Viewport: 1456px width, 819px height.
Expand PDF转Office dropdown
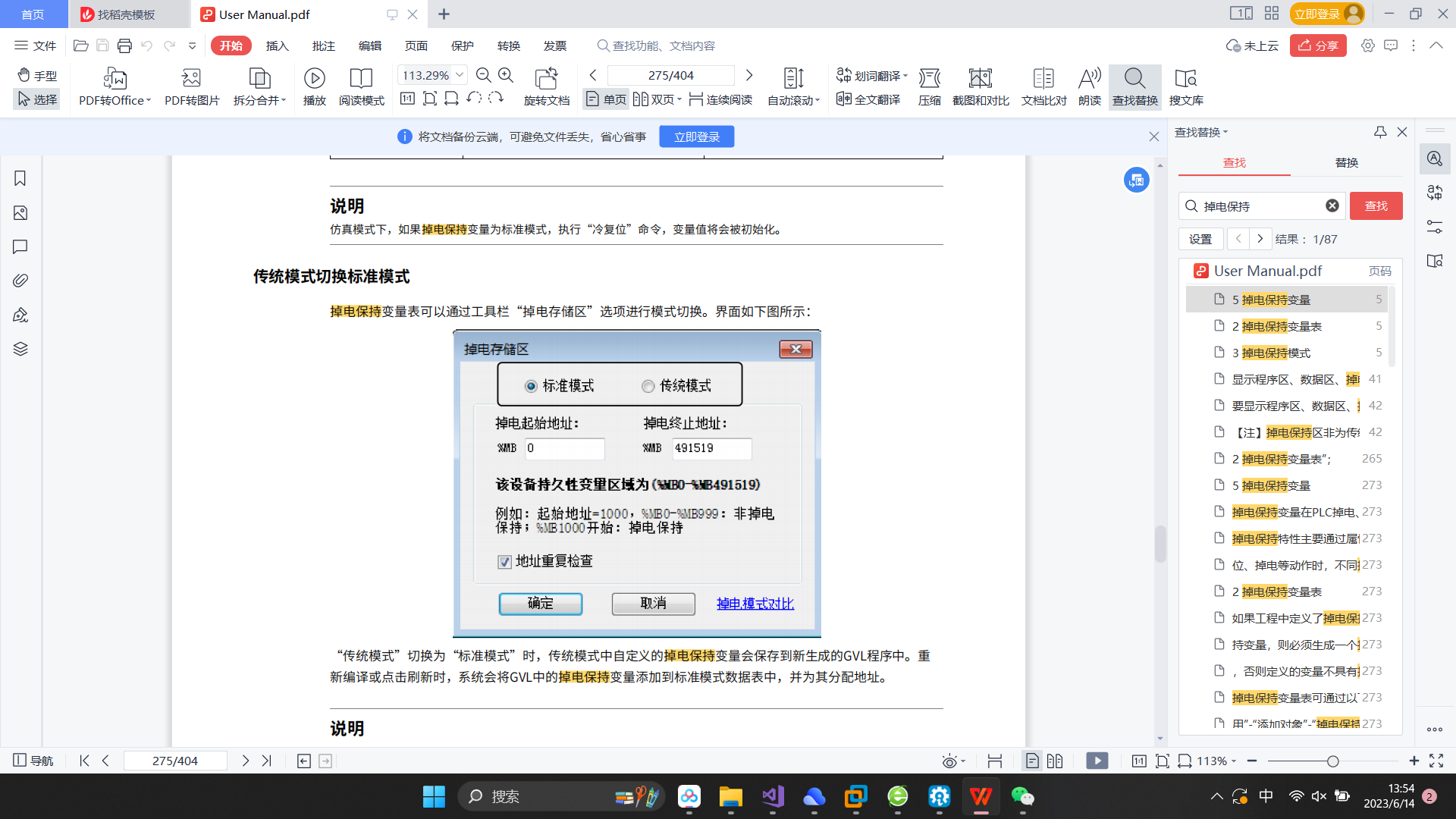tap(149, 100)
